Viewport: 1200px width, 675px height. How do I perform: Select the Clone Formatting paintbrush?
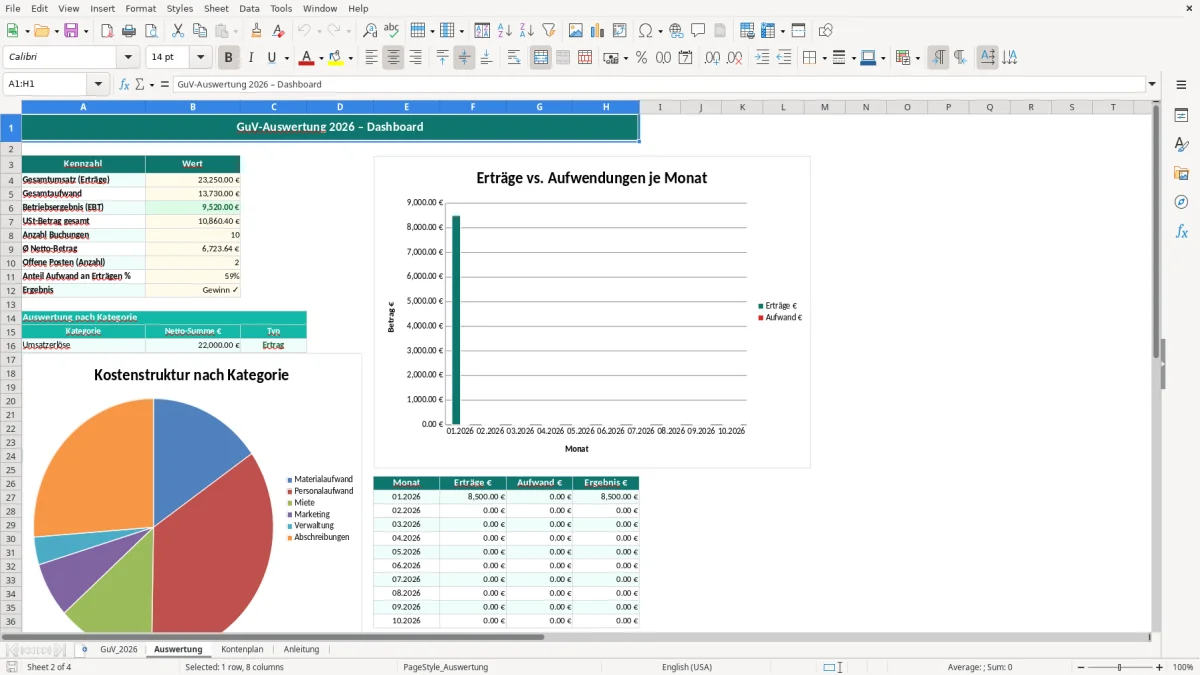(256, 30)
